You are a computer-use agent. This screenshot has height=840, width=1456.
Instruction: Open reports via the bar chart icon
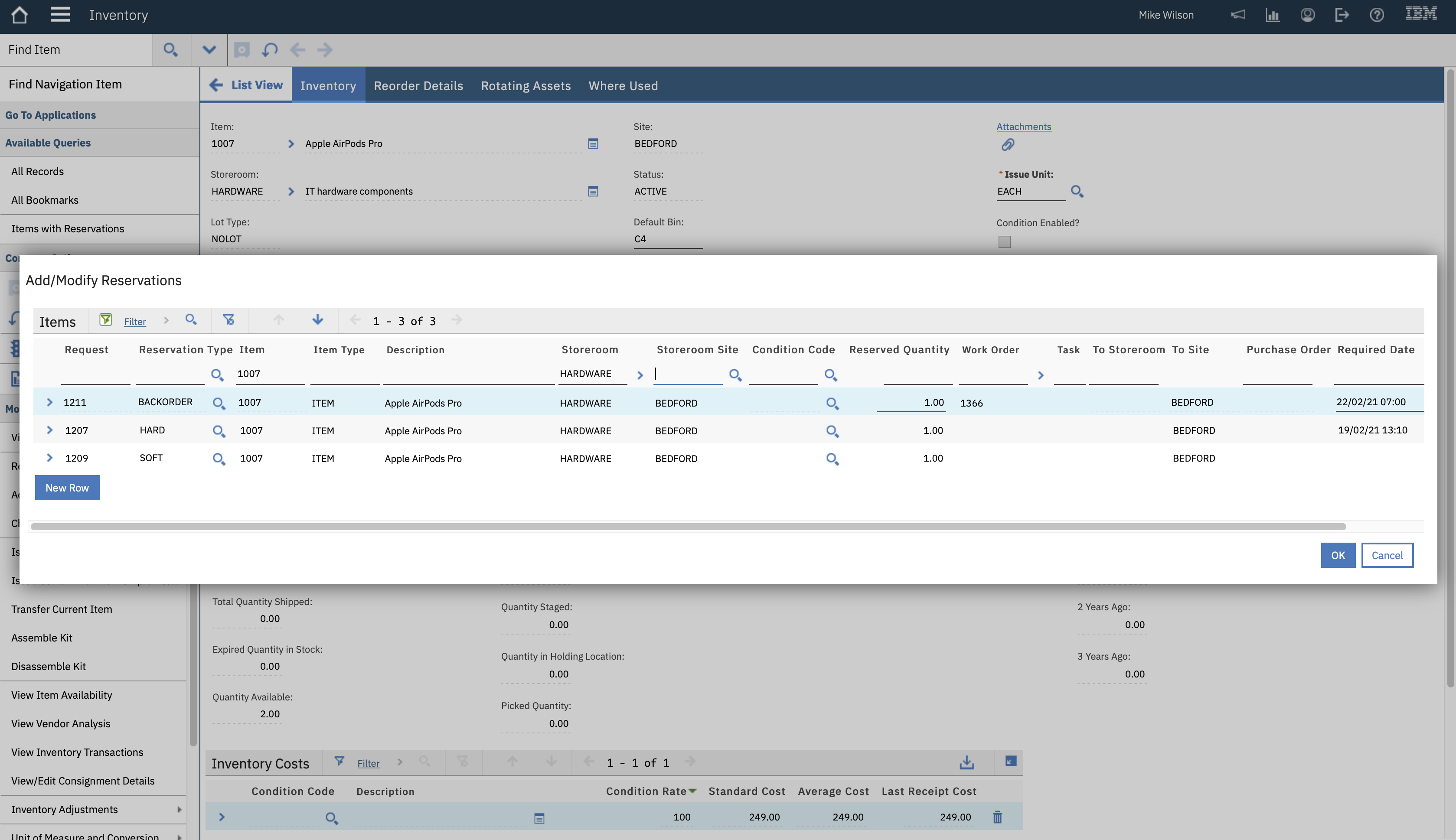pyautogui.click(x=1273, y=15)
